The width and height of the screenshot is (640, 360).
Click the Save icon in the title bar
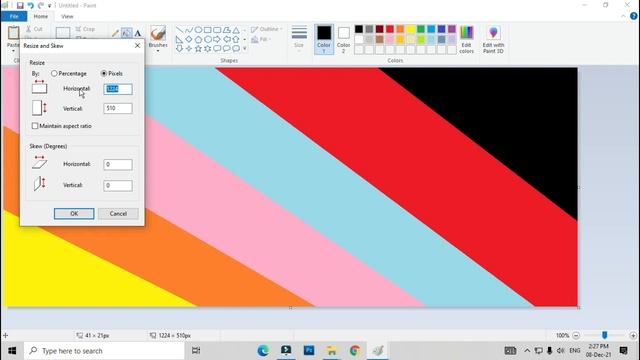(20, 6)
